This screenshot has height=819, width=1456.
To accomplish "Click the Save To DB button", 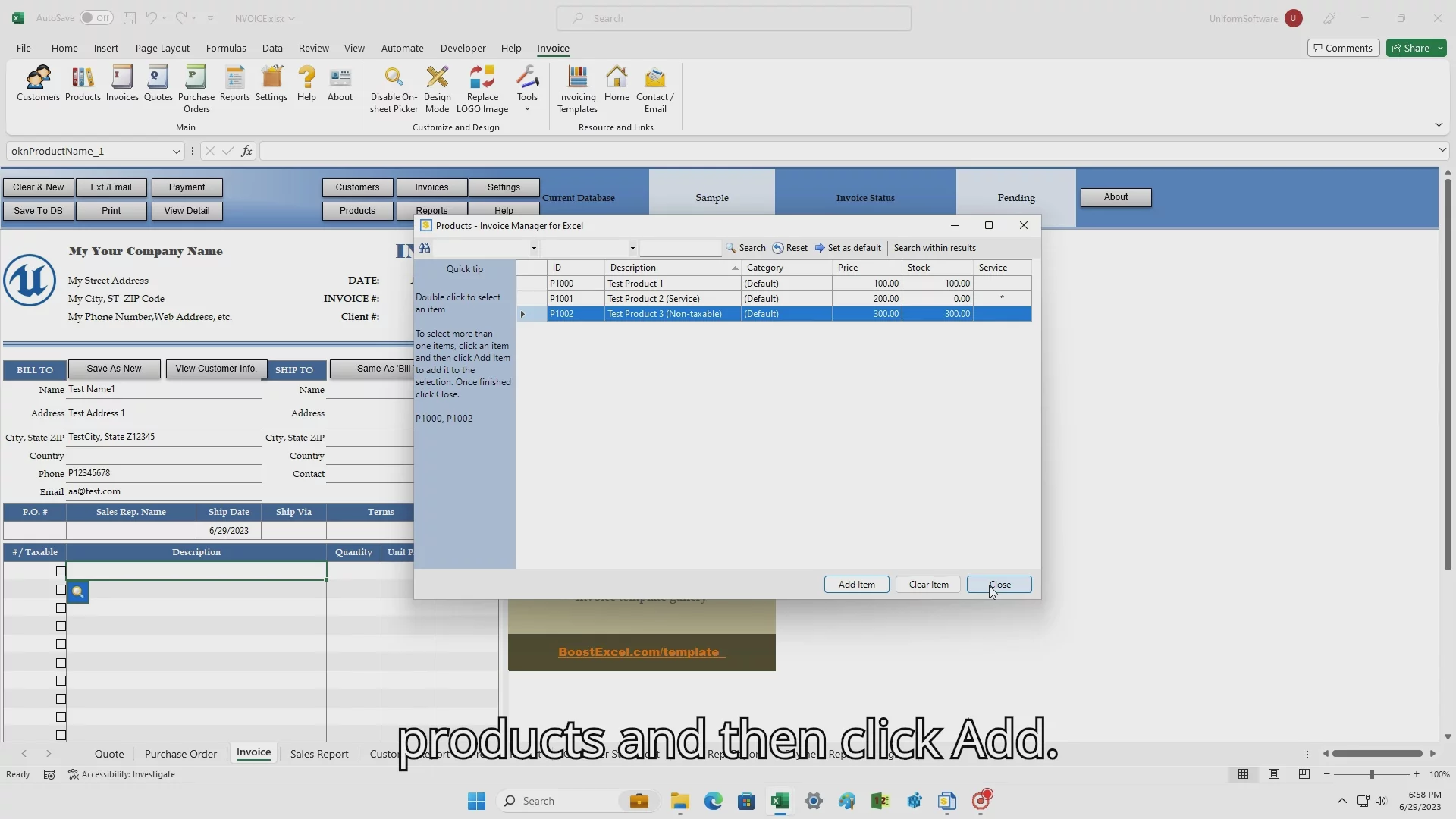I will [x=38, y=211].
